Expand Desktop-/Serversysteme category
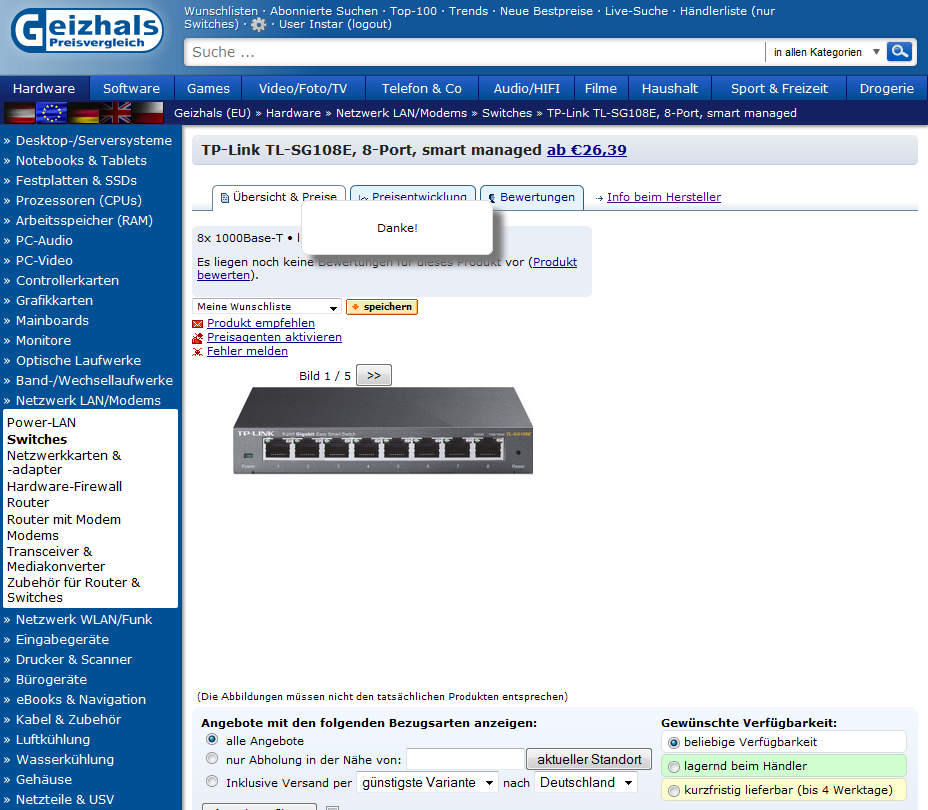This screenshot has height=810, width=928. click(94, 140)
